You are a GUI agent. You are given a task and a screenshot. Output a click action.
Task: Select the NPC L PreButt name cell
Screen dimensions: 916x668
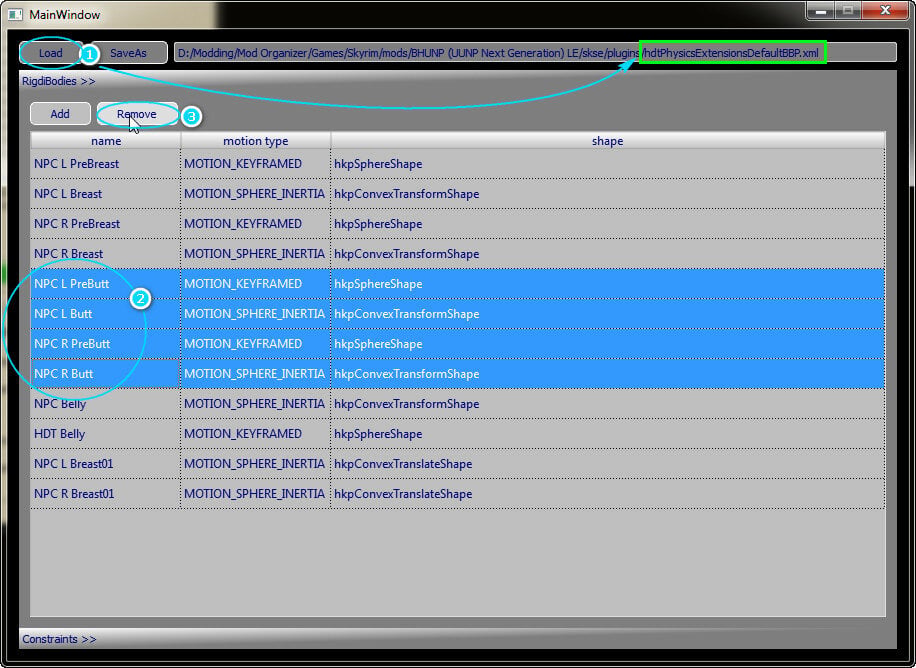coord(106,283)
